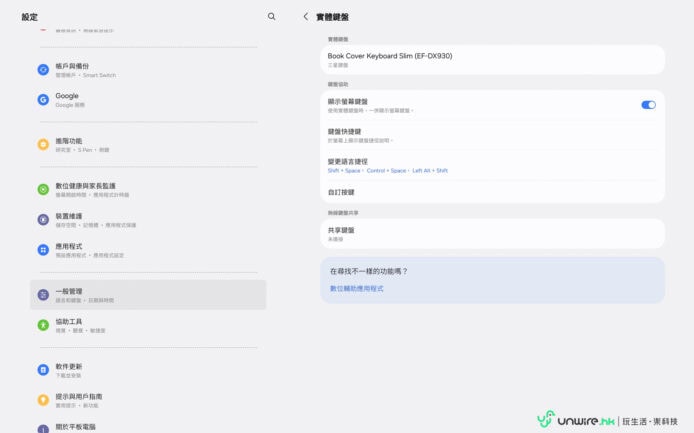The height and width of the screenshot is (433, 694).
Task: Open search in Settings with magnifier icon
Action: [x=271, y=17]
